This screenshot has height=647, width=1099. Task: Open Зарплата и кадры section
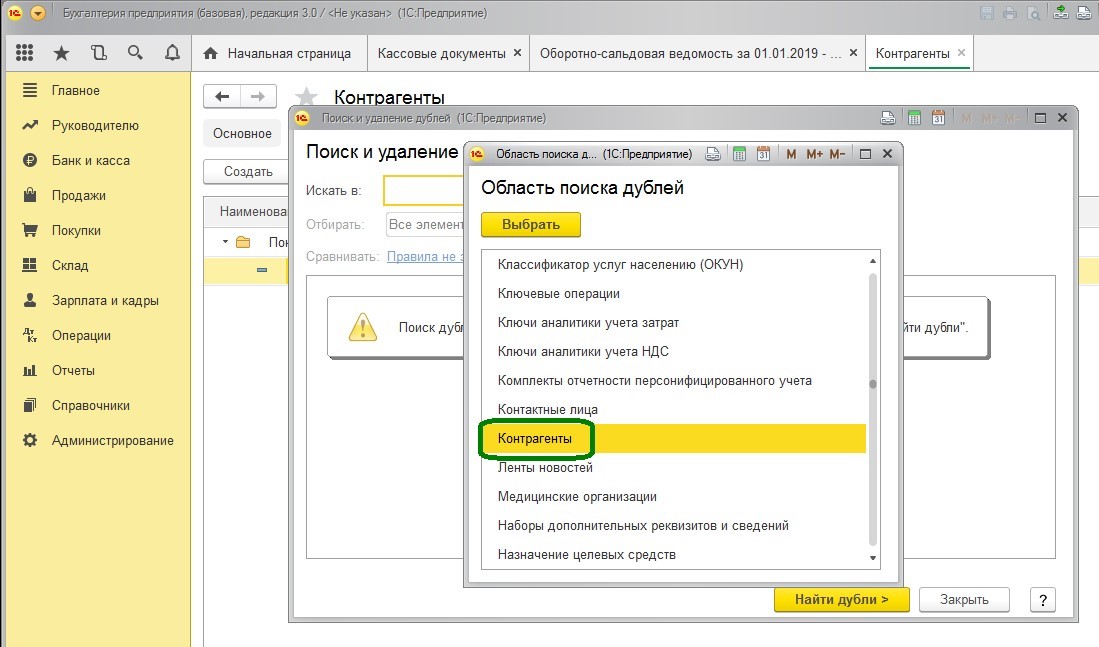105,301
